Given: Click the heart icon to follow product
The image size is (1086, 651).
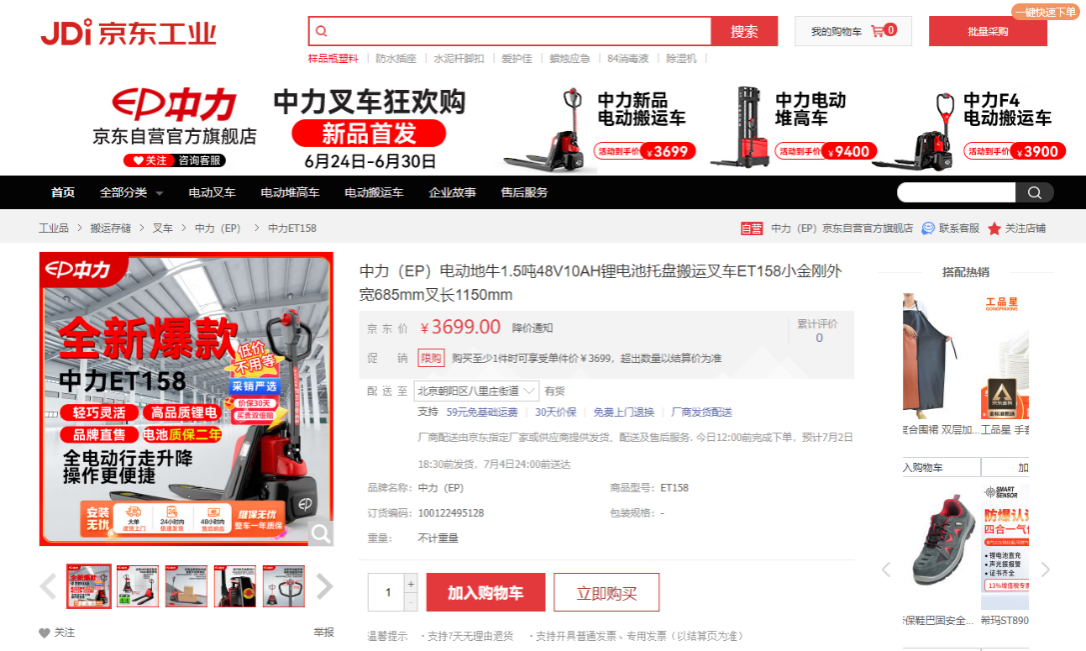Looking at the screenshot, I should coord(44,633).
